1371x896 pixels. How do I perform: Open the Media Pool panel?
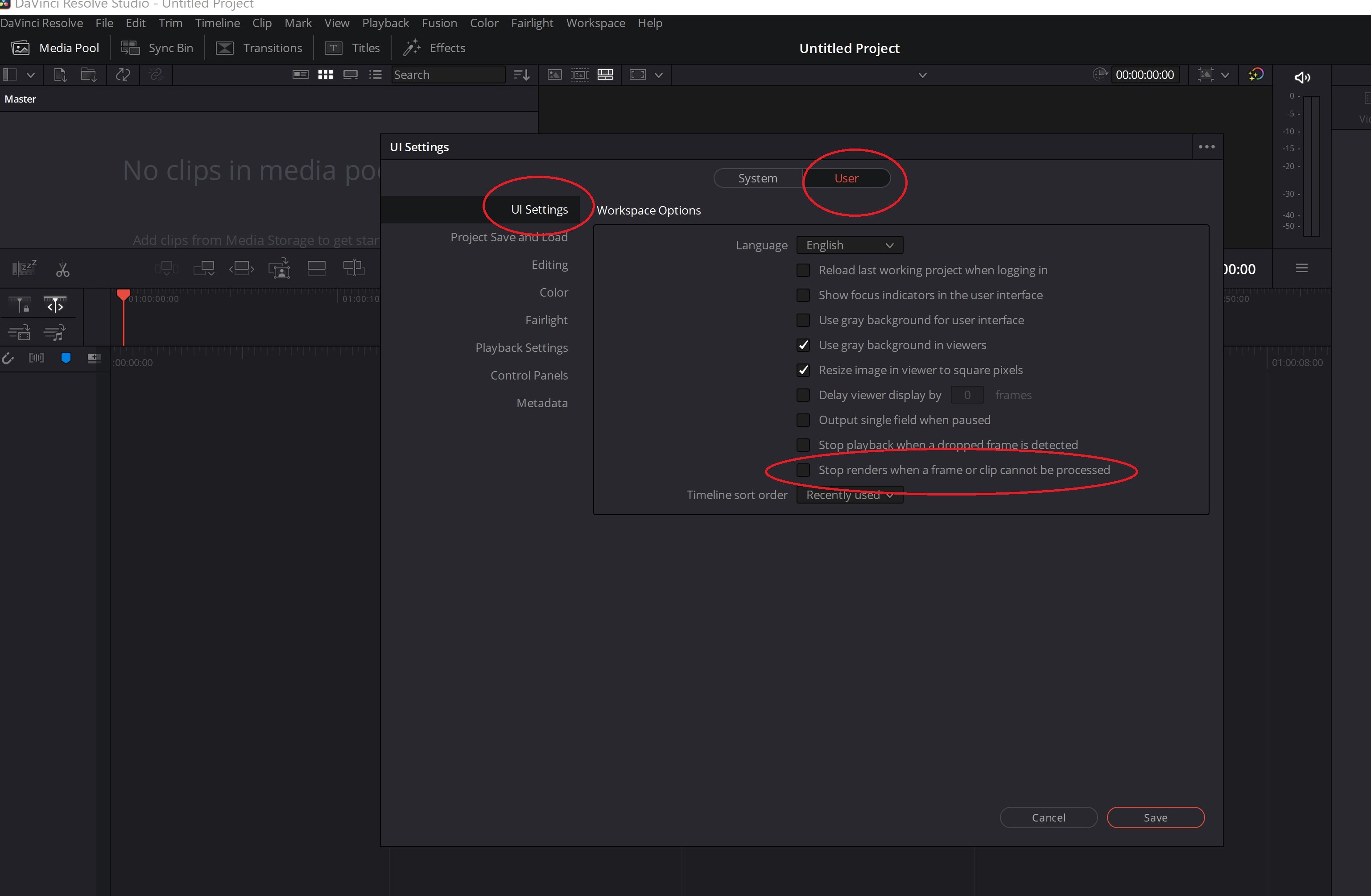pyautogui.click(x=55, y=48)
